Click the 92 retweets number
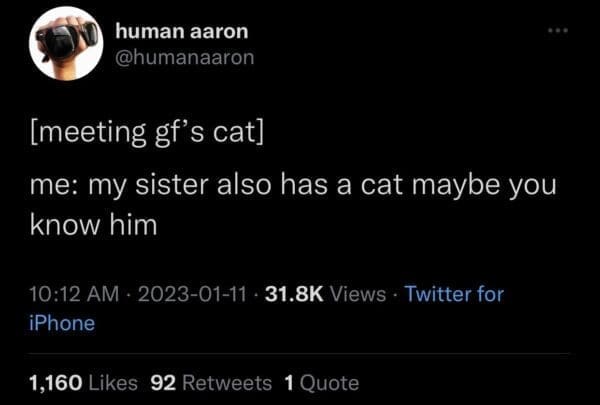600x405 pixels. [162, 382]
